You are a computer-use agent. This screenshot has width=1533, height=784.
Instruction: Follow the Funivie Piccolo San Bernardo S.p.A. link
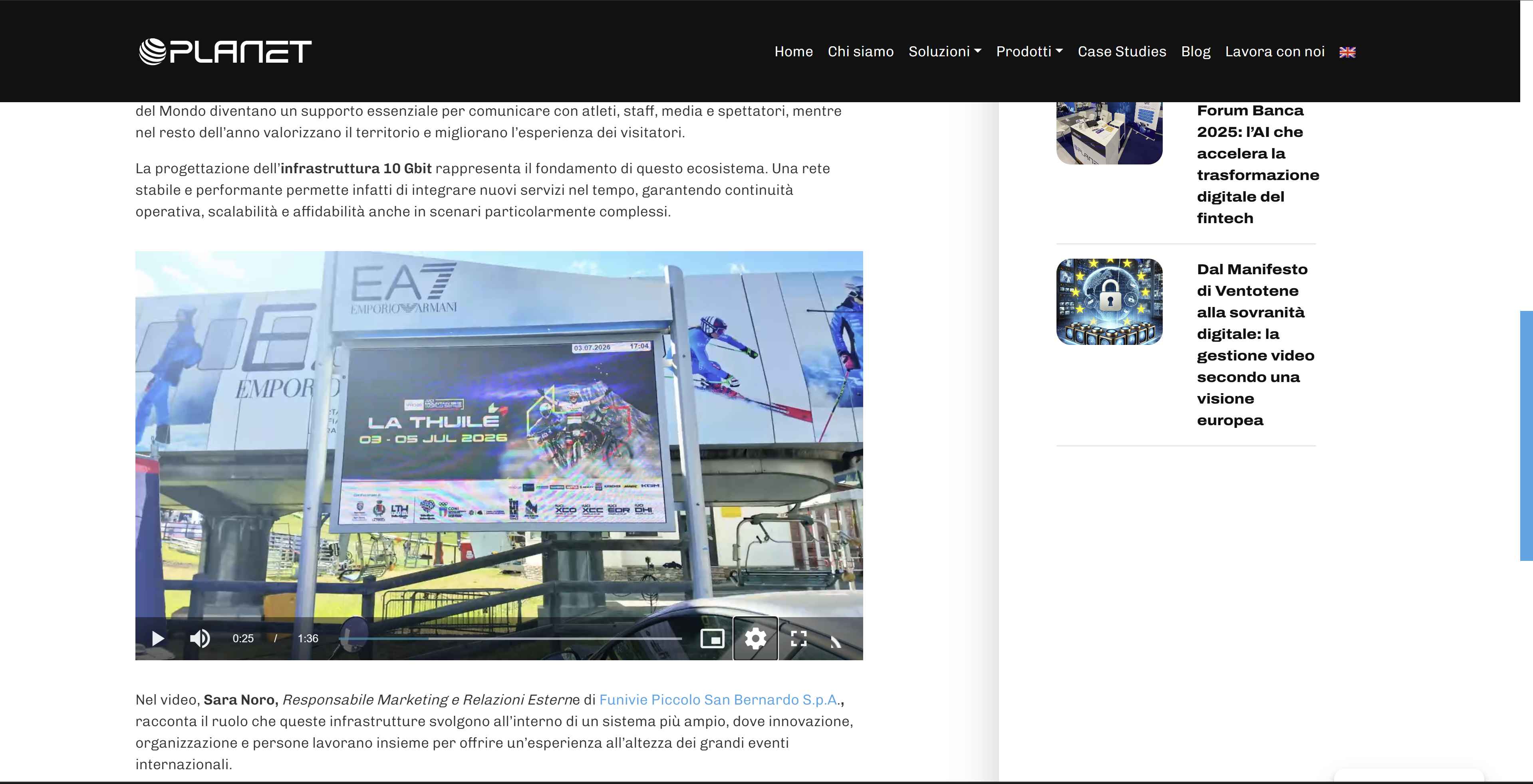[718, 699]
